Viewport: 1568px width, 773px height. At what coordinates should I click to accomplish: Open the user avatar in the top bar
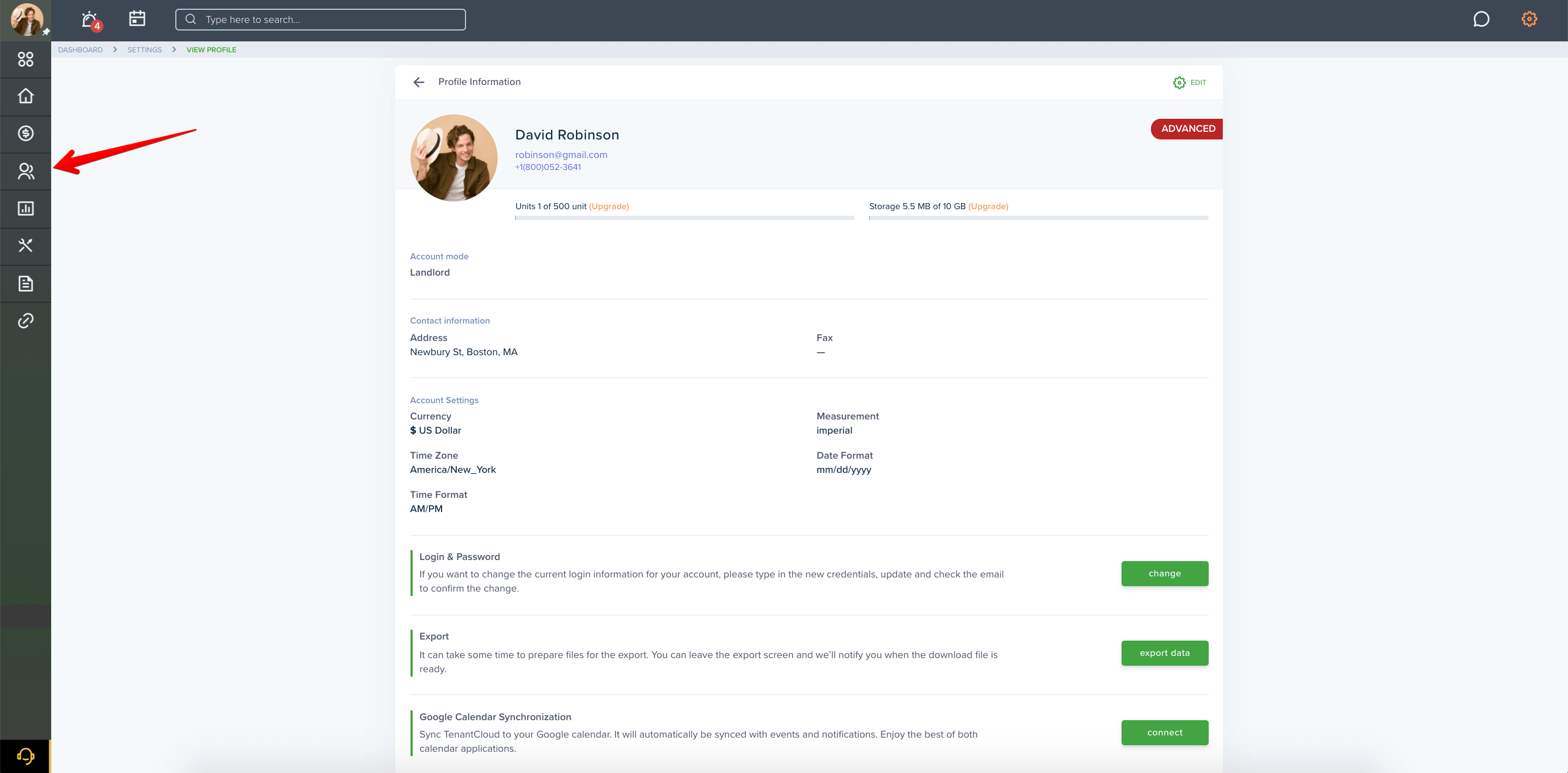[x=27, y=19]
